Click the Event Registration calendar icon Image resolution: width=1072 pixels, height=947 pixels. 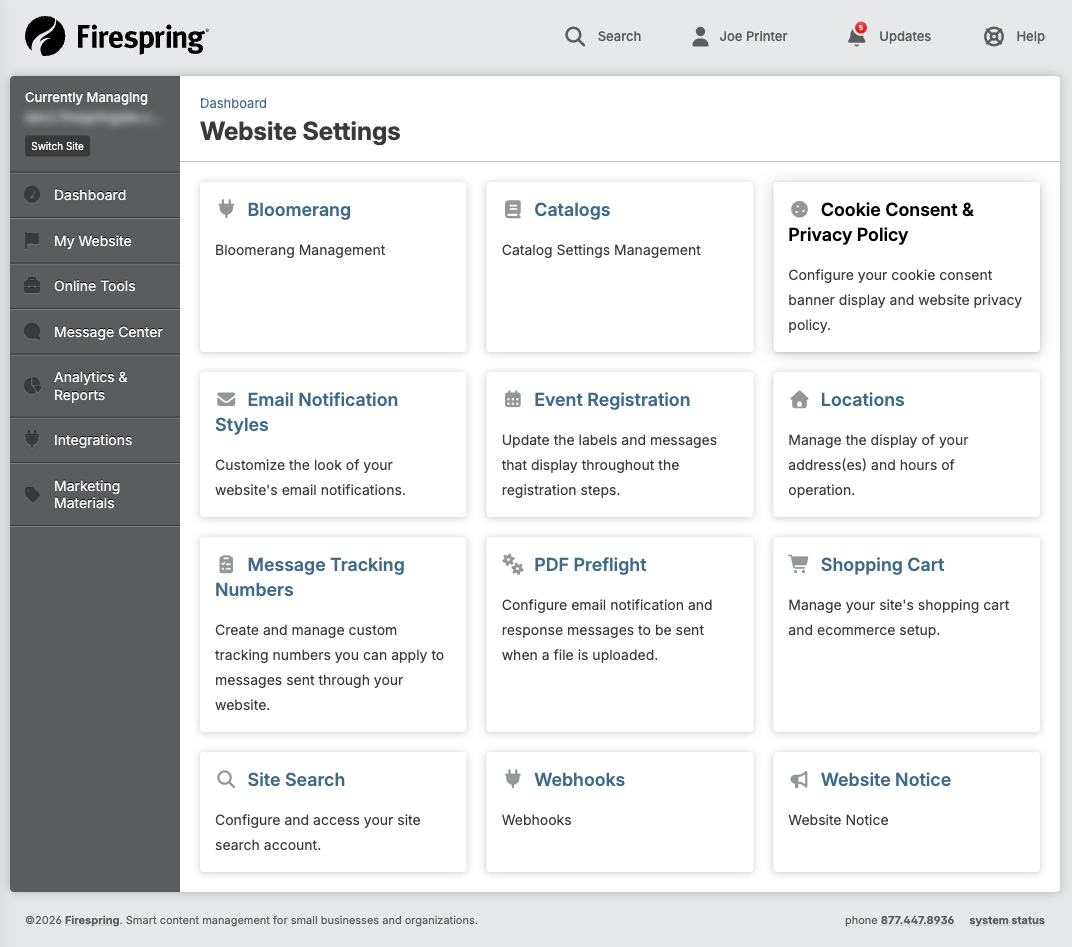click(x=513, y=399)
